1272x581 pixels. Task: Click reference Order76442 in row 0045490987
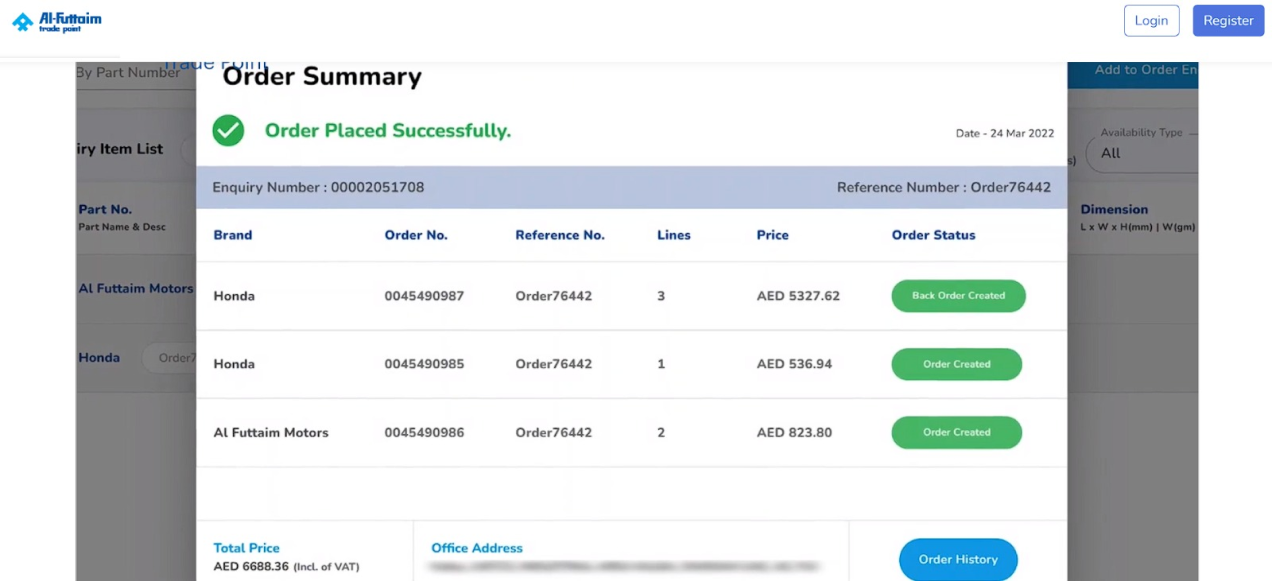click(554, 296)
